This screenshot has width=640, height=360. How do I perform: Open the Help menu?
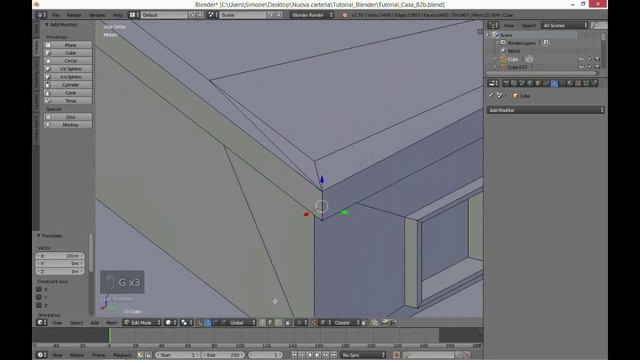pos(118,15)
